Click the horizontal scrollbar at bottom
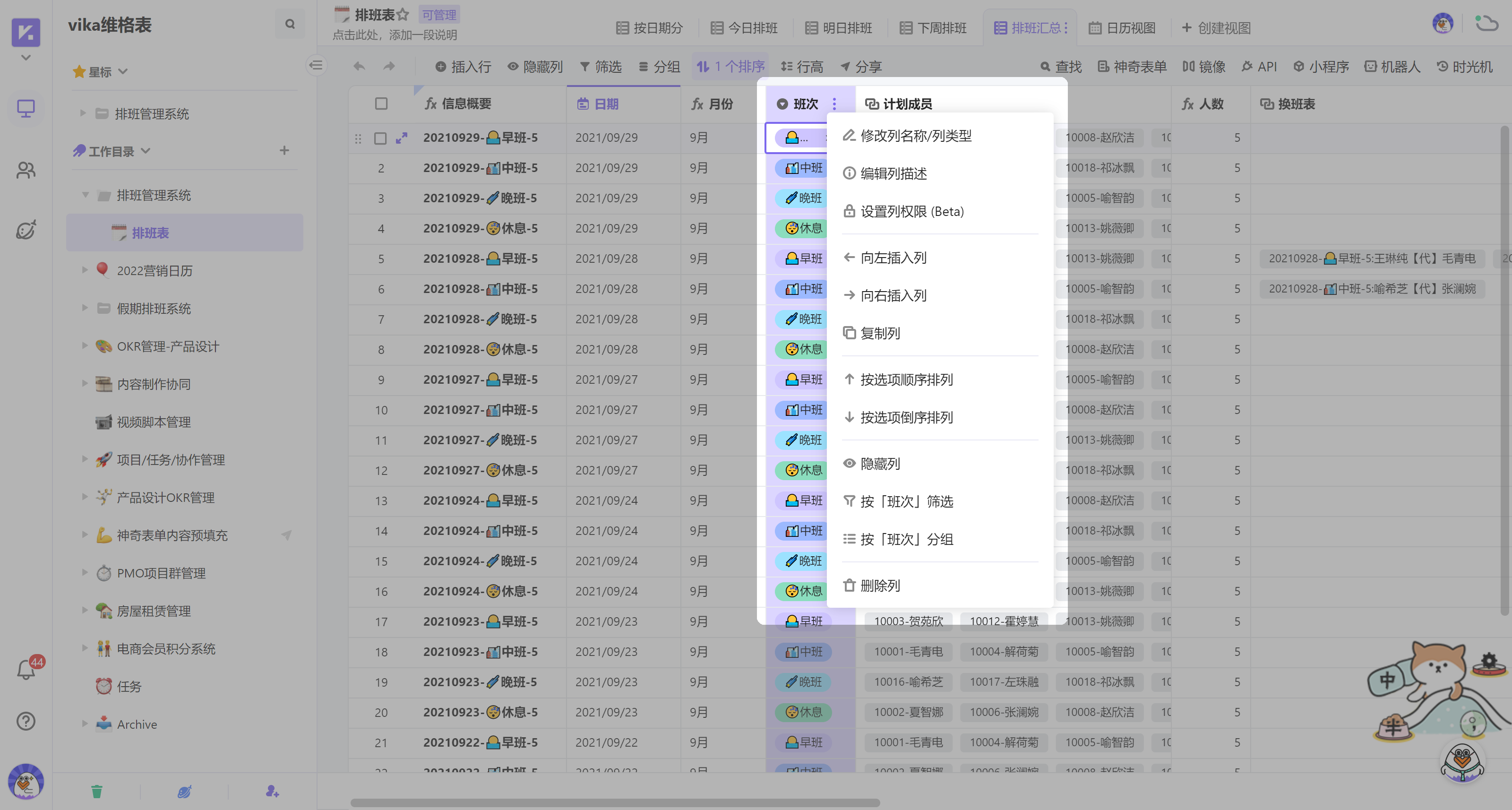Image resolution: width=1512 pixels, height=810 pixels. (615, 802)
